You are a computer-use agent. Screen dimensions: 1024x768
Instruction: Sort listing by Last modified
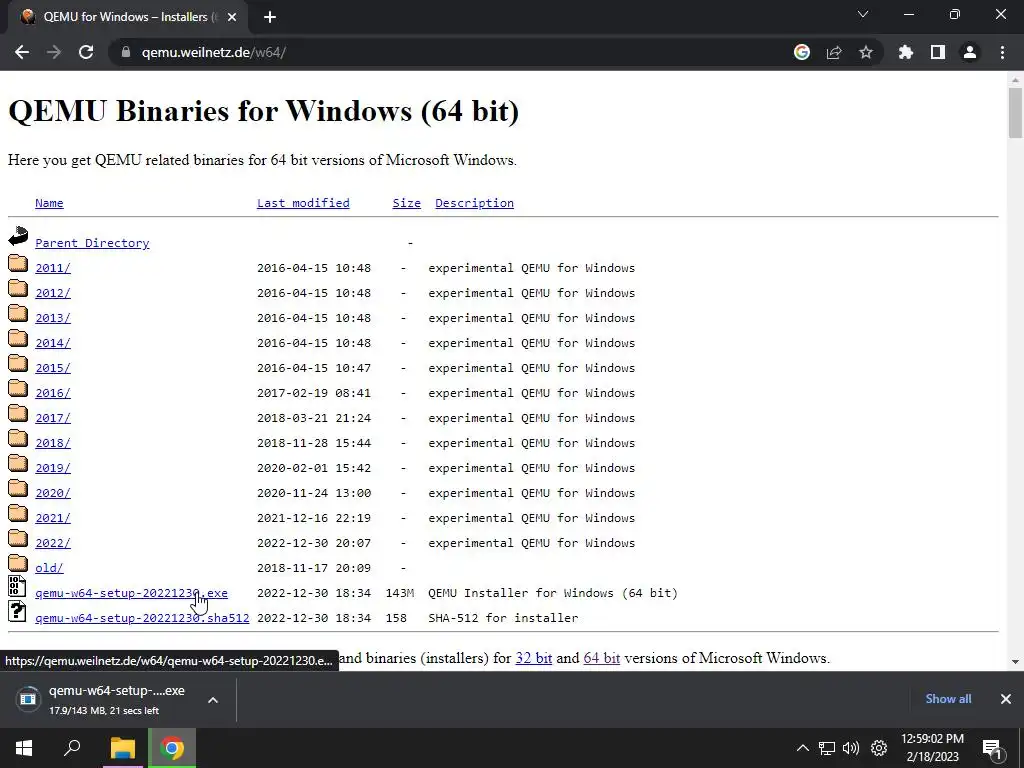coord(303,203)
